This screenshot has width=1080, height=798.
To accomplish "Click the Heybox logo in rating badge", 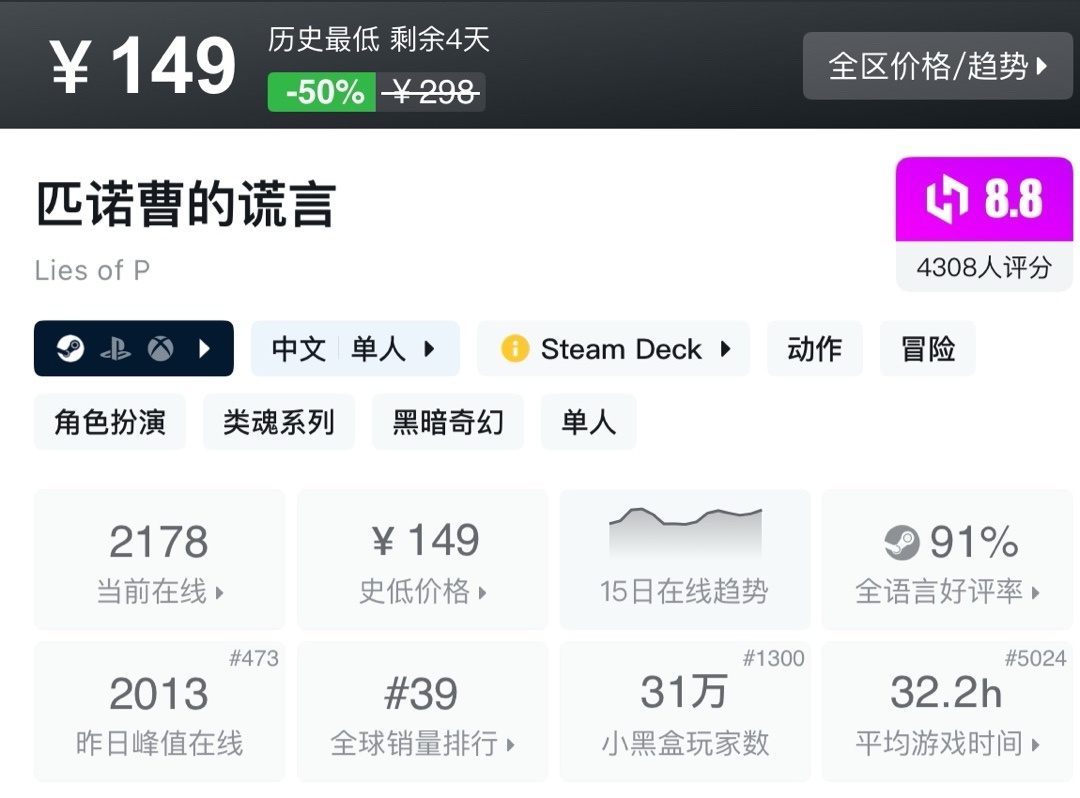I will [x=945, y=199].
